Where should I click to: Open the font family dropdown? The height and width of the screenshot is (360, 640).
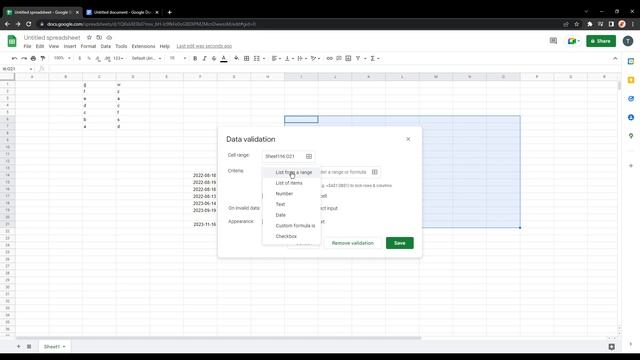tap(147, 58)
